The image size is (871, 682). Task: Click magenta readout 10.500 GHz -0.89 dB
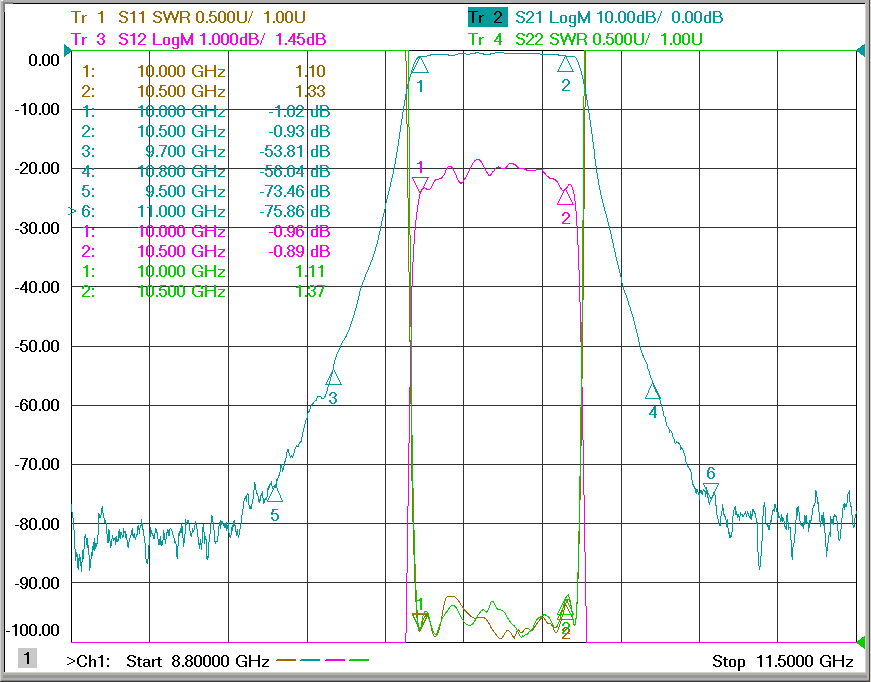click(x=206, y=252)
